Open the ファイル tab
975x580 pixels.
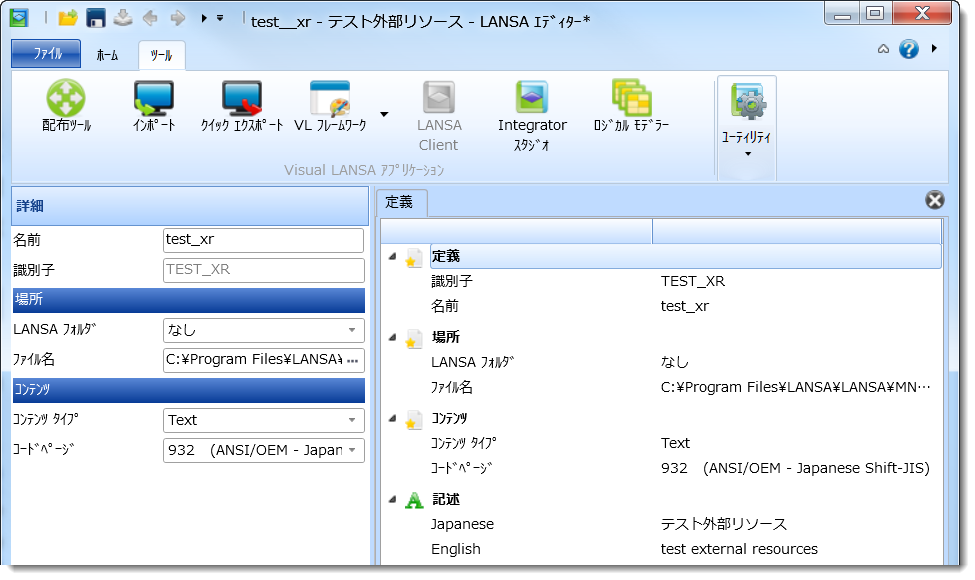46,54
